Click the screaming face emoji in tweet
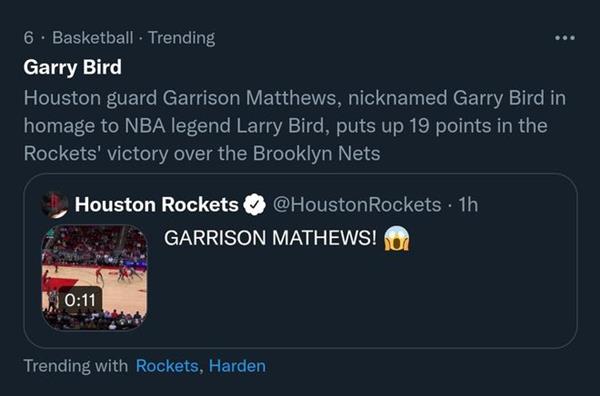This screenshot has height=396, width=600. (x=396, y=238)
